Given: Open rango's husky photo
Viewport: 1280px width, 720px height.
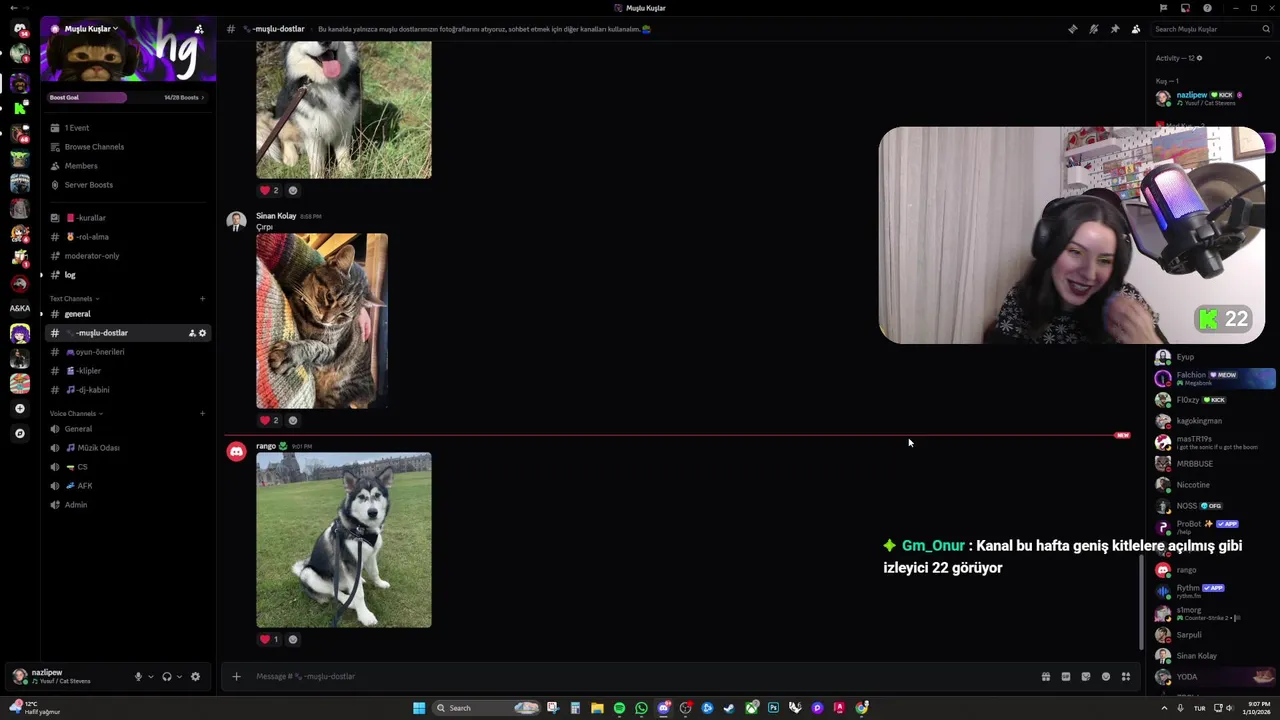Looking at the screenshot, I should 344,540.
